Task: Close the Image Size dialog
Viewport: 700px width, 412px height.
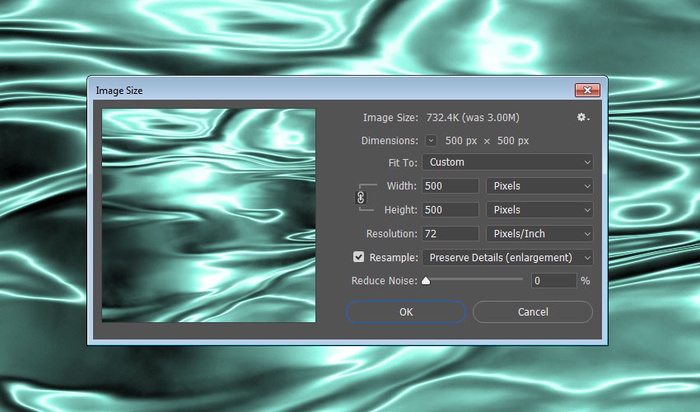Action: (x=587, y=90)
